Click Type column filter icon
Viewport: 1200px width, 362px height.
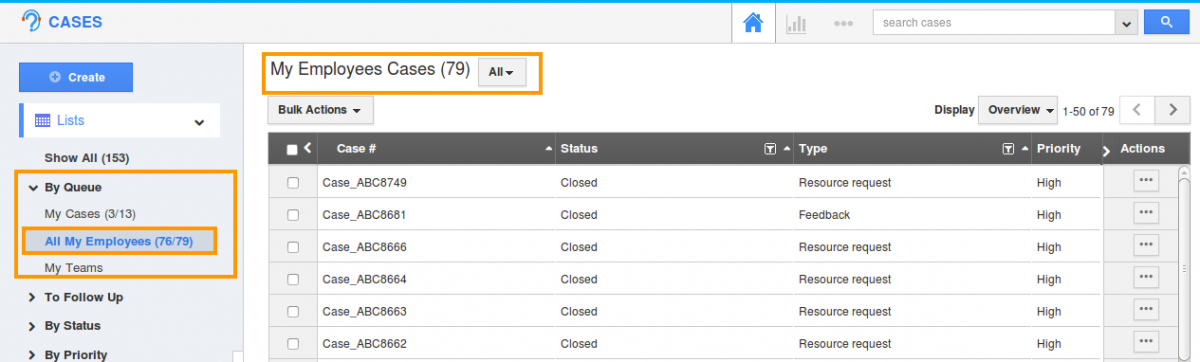pos(1008,149)
